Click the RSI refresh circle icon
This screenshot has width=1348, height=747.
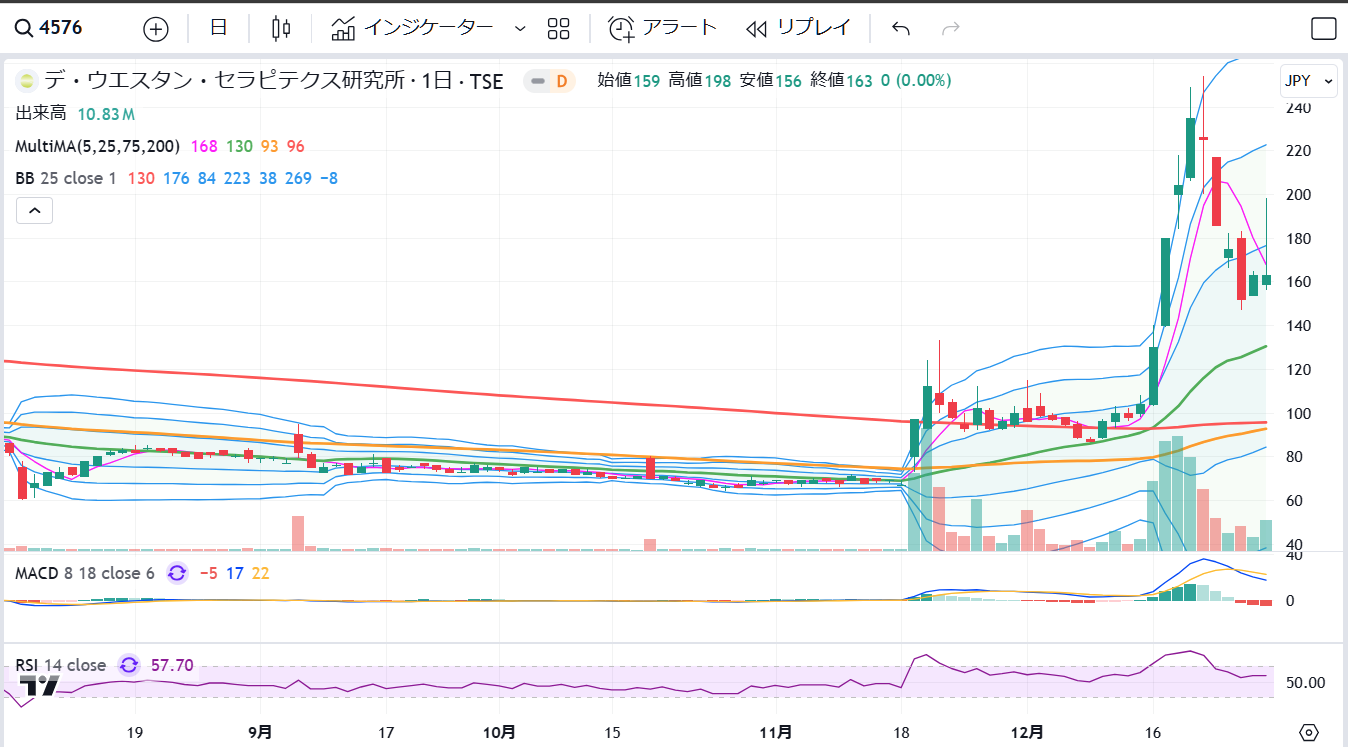tap(129, 665)
